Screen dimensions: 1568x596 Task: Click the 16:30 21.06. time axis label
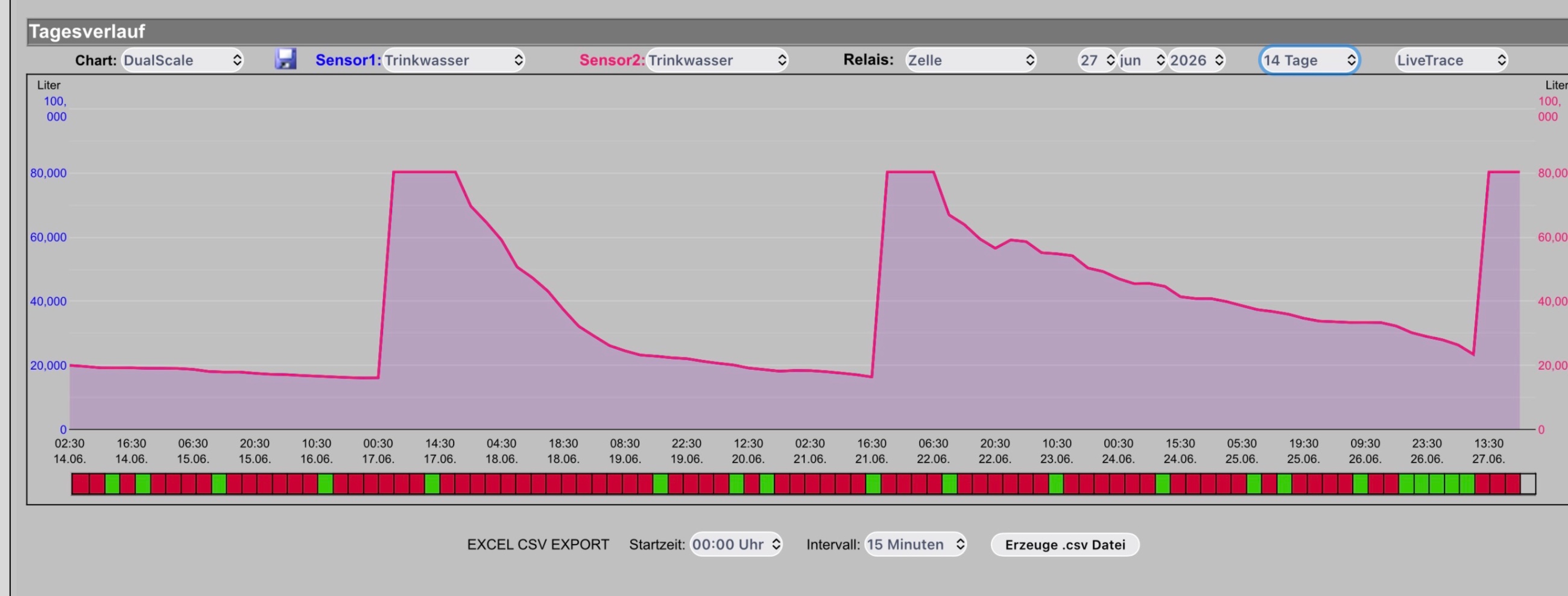(x=871, y=451)
